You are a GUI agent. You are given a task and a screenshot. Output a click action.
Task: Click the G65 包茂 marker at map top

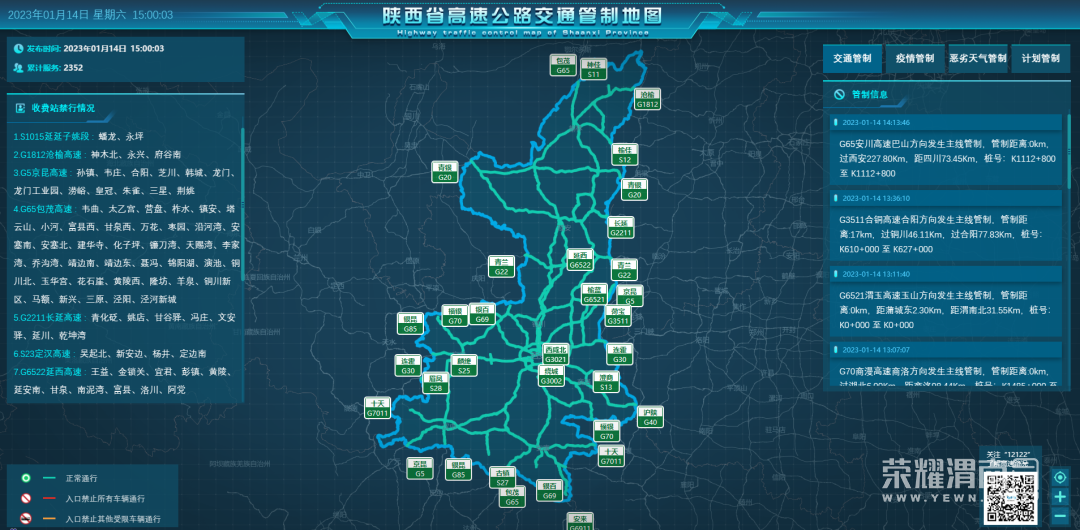point(563,66)
